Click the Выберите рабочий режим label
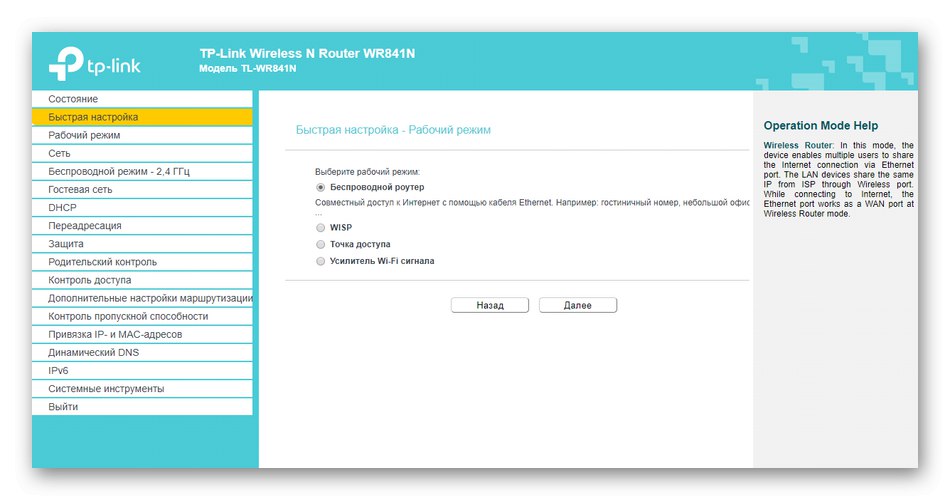950x500 pixels. coord(367,172)
